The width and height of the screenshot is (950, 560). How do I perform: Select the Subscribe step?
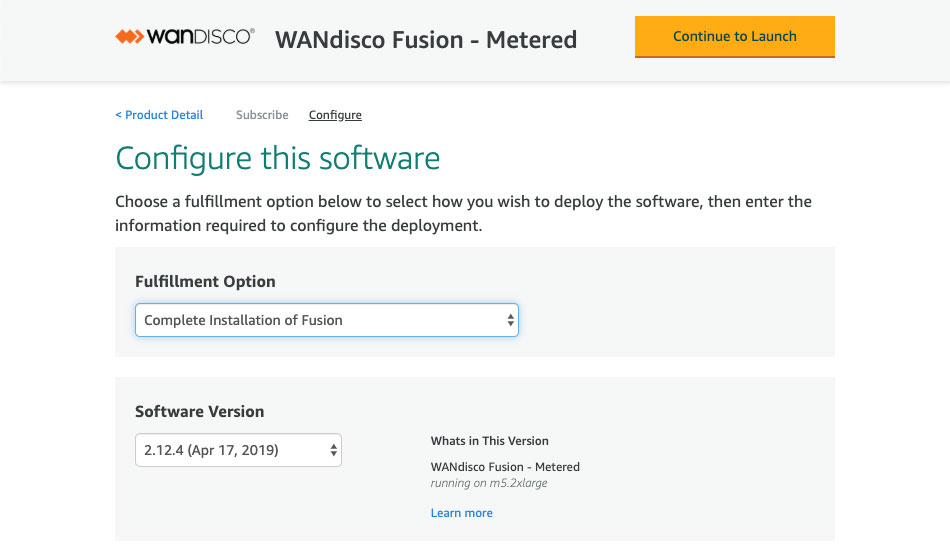coord(262,115)
